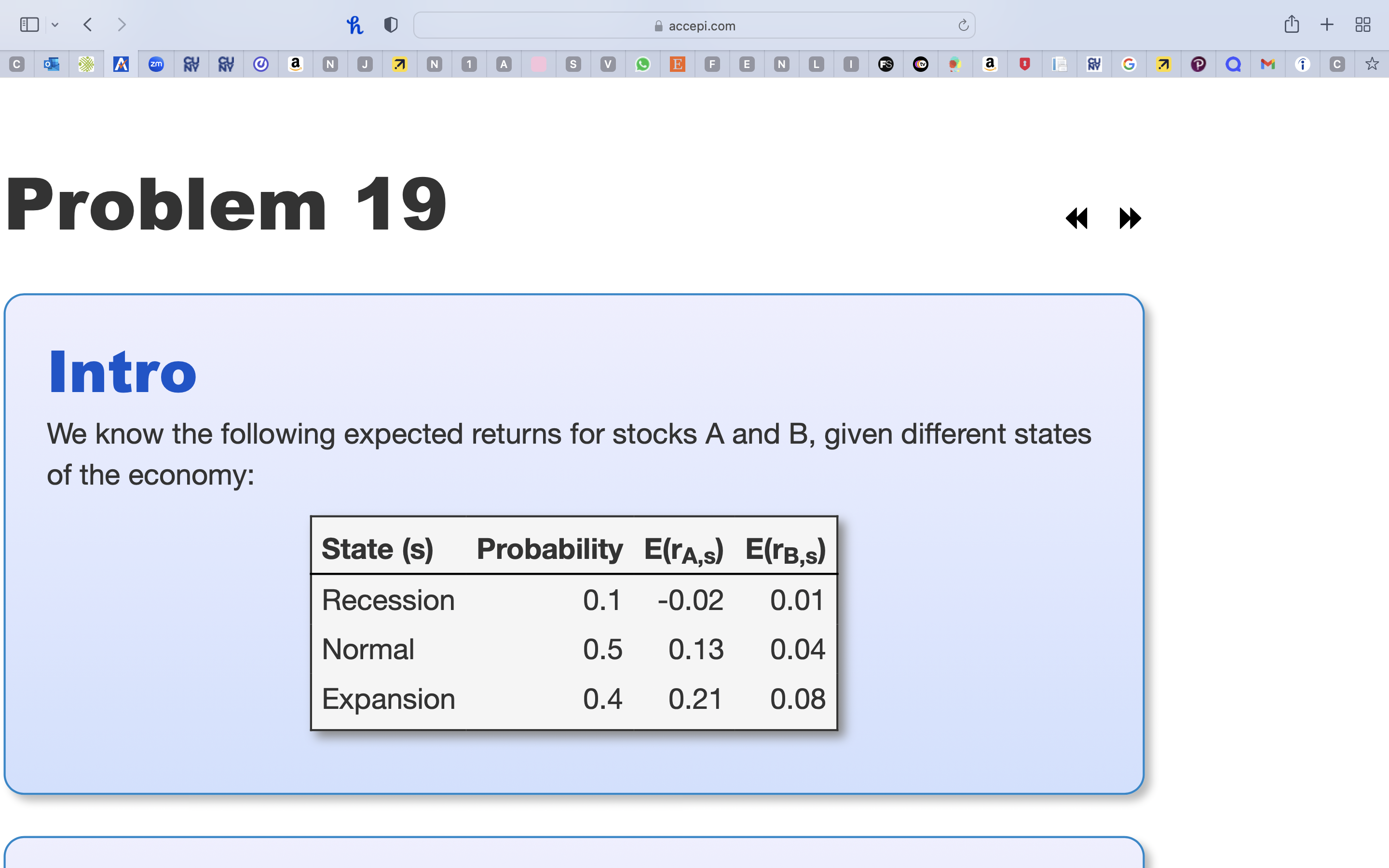Open the Gmail bookmark
The image size is (1389, 868).
pos(1268,64)
